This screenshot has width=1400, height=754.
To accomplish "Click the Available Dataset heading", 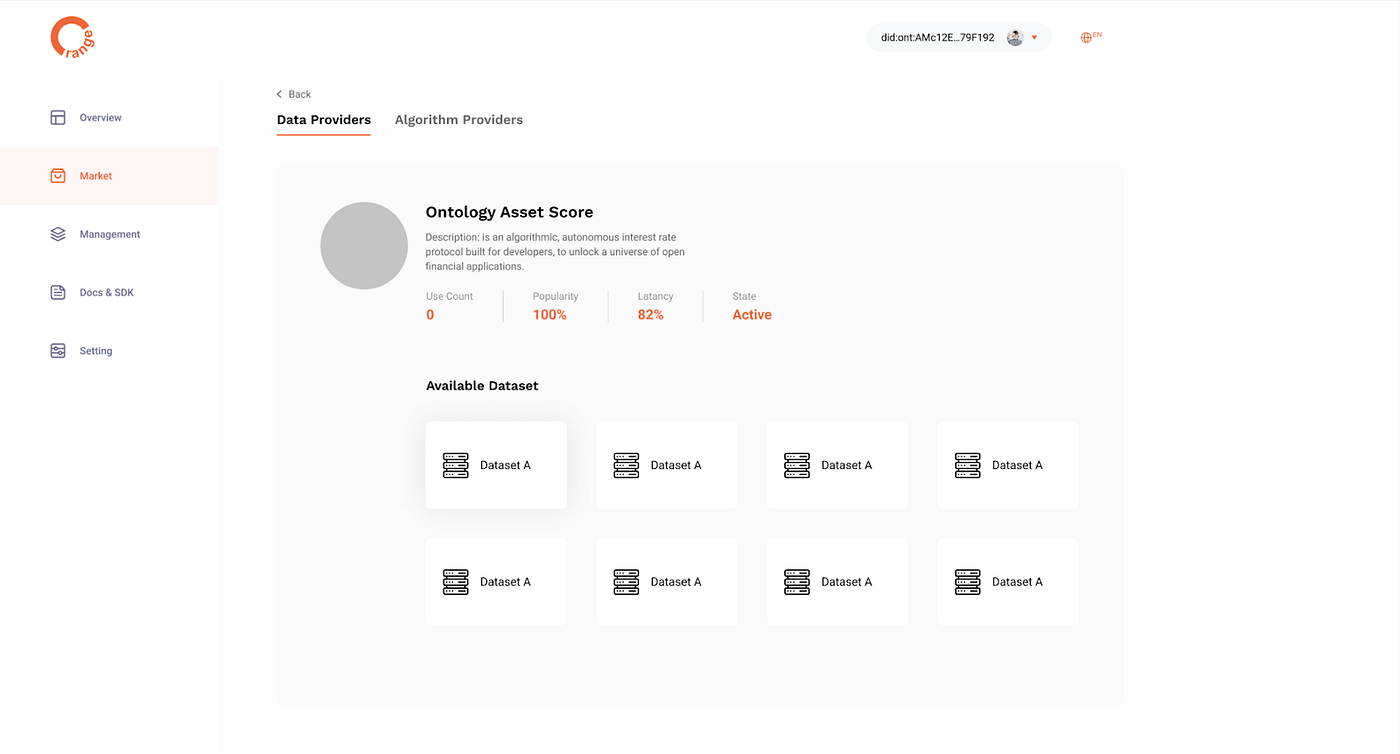I will click(482, 386).
